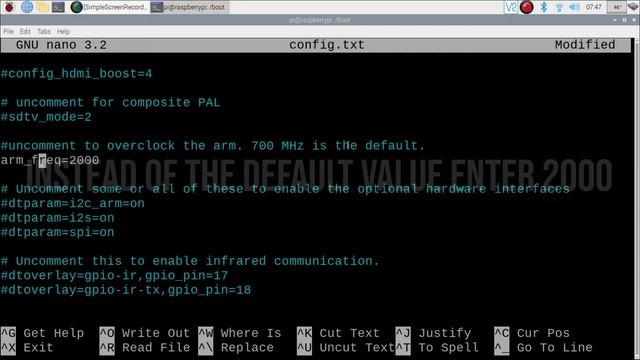The width and height of the screenshot is (640, 360).
Task: Open the VNC server tray icon
Action: (511, 7)
